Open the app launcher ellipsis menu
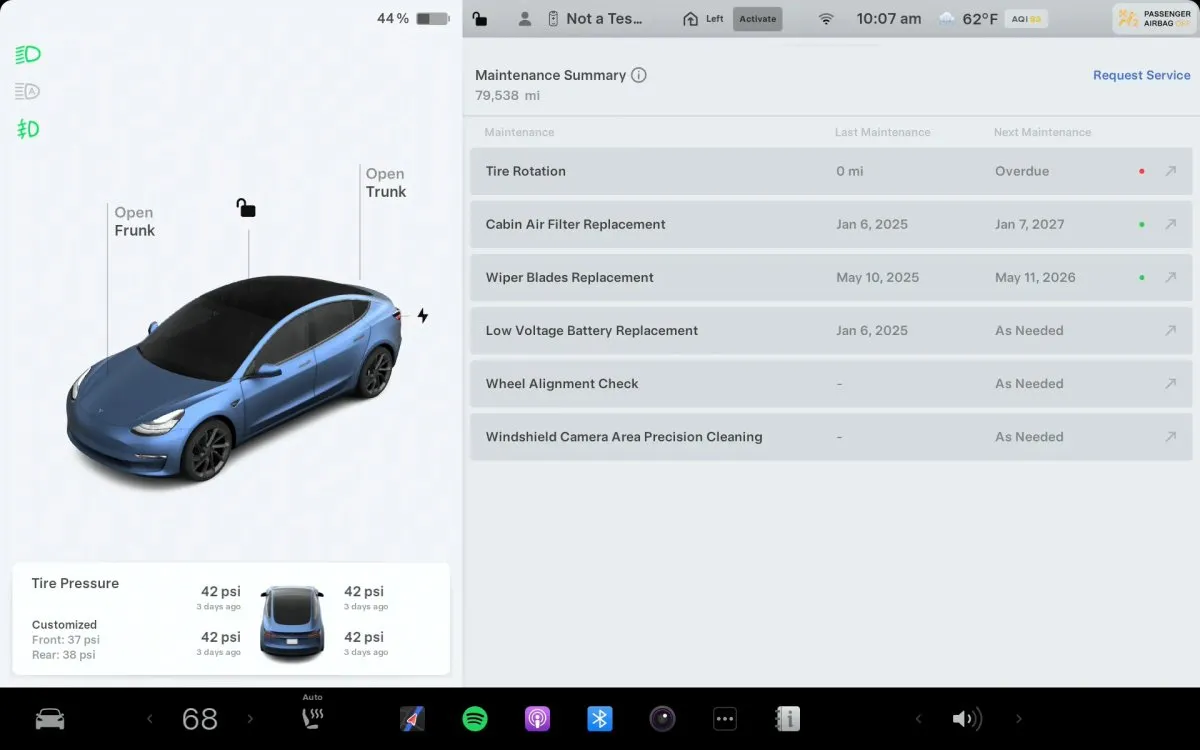The width and height of the screenshot is (1200, 750). 724,718
